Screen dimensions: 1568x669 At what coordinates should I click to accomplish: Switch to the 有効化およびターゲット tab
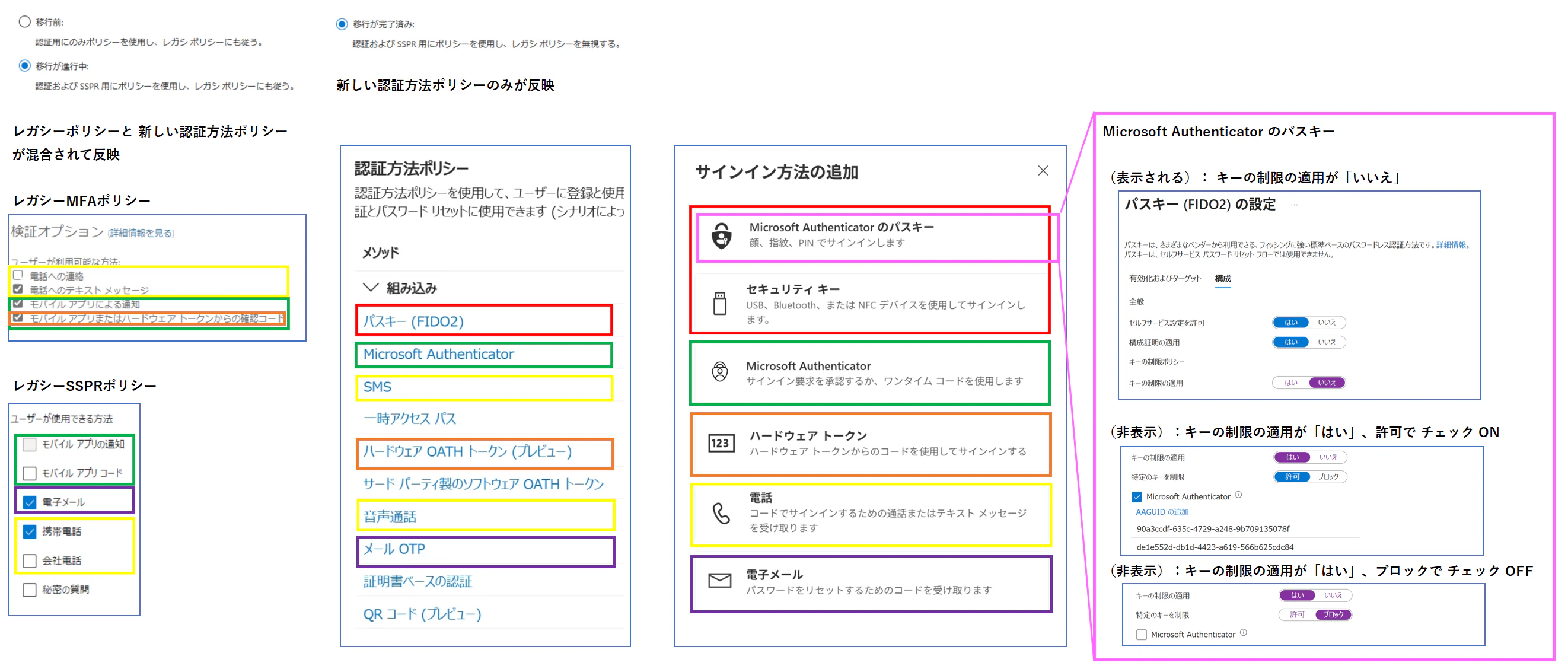pos(1164,278)
